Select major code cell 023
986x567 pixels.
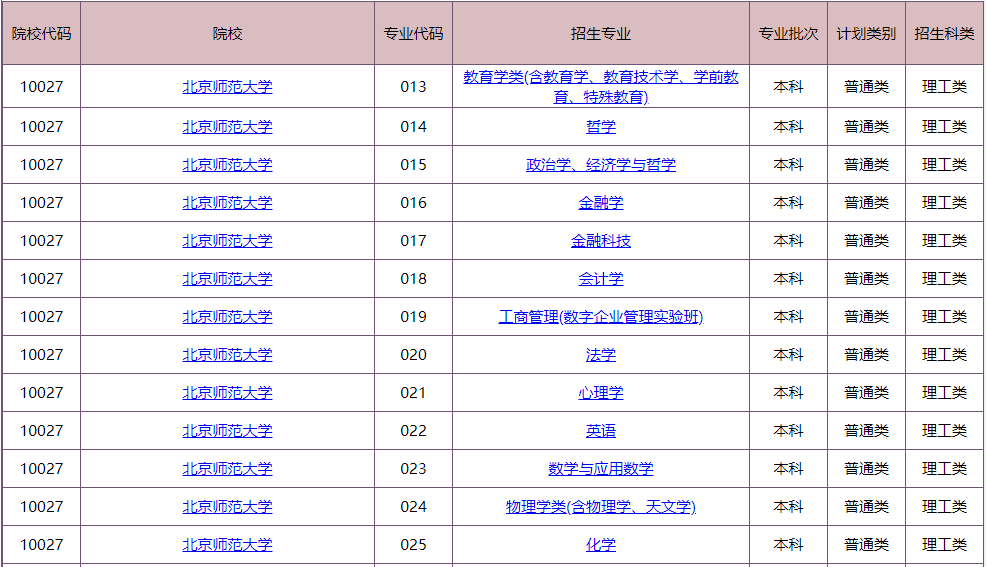tap(413, 469)
